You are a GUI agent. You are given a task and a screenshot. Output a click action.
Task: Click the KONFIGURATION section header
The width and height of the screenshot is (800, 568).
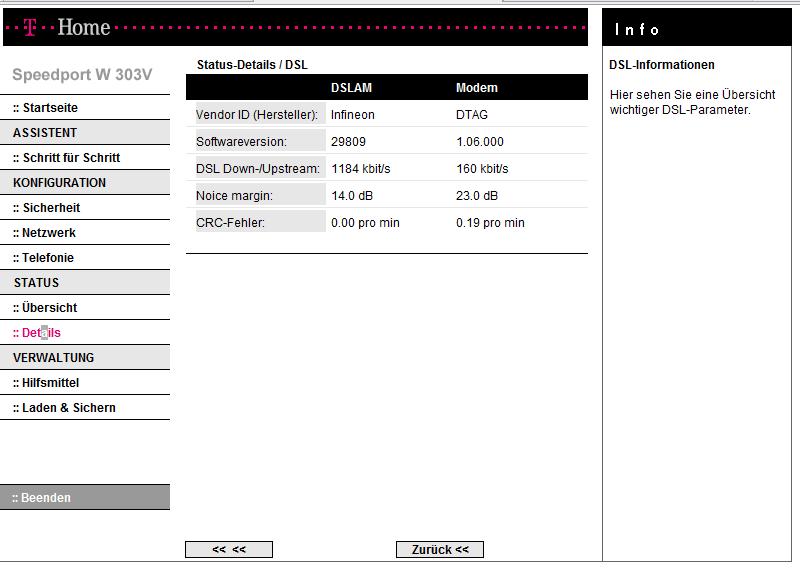85,183
